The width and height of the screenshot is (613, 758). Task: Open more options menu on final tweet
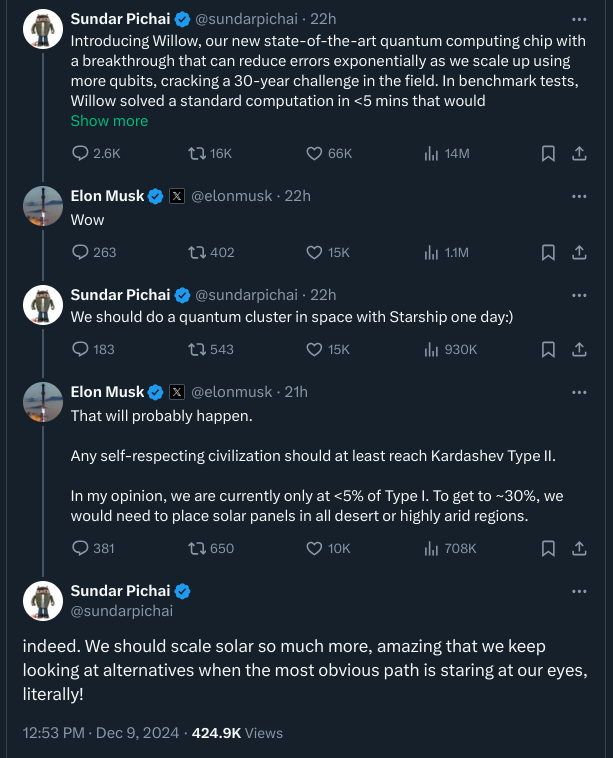click(x=579, y=591)
